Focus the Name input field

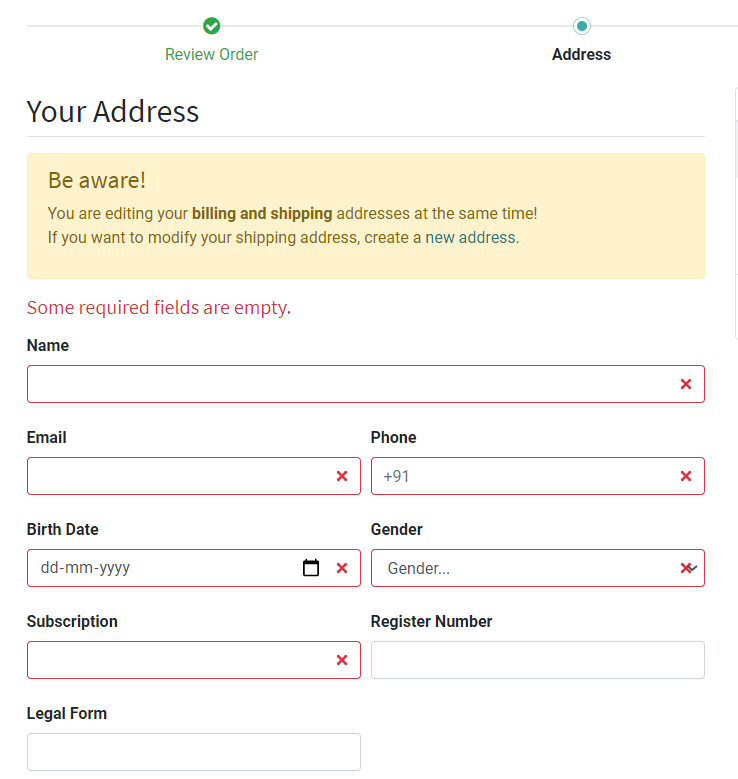pyautogui.click(x=366, y=384)
